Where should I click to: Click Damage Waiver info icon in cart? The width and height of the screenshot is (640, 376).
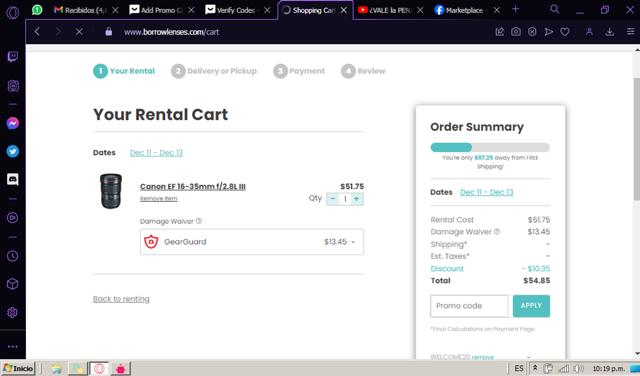point(199,221)
